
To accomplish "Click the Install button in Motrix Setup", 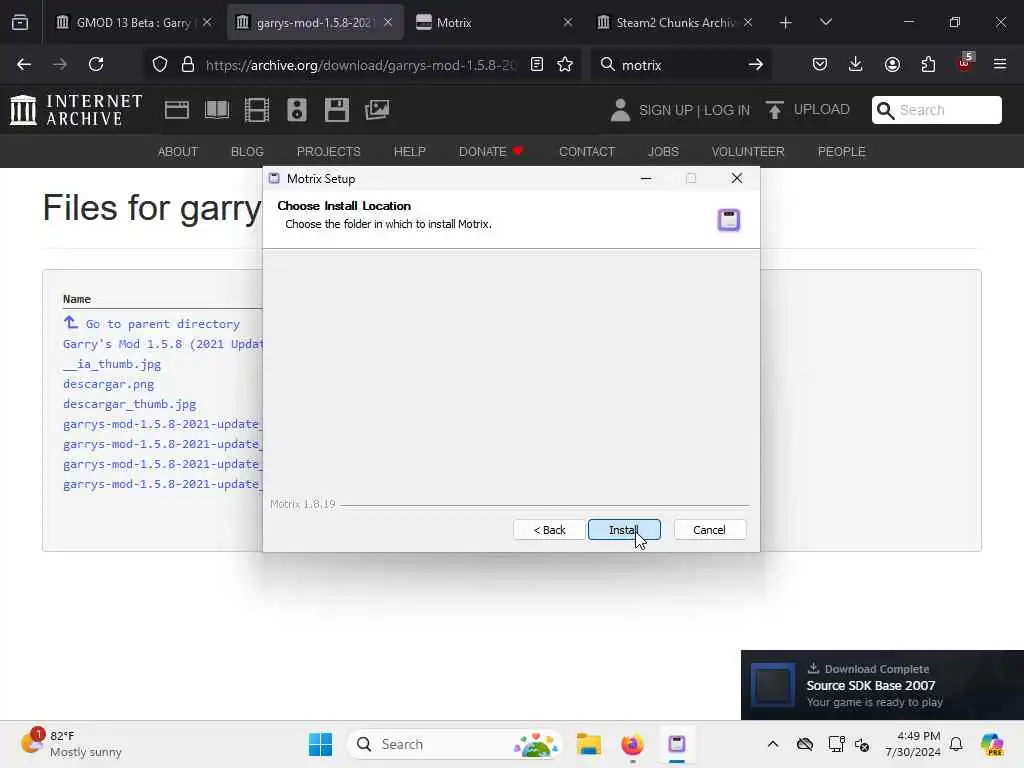I will pyautogui.click(x=624, y=530).
